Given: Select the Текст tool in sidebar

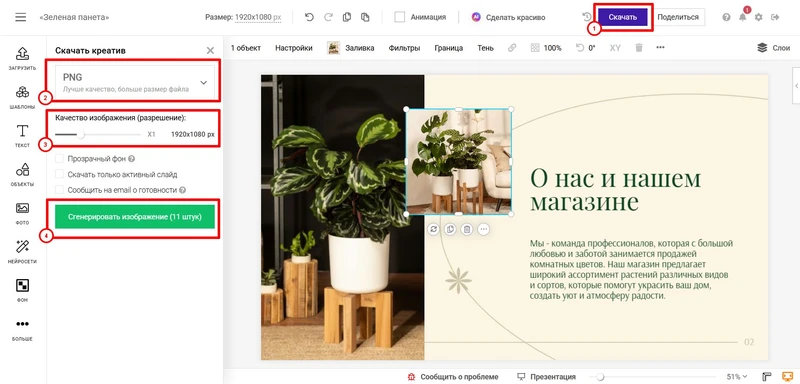Looking at the screenshot, I should click(22, 136).
